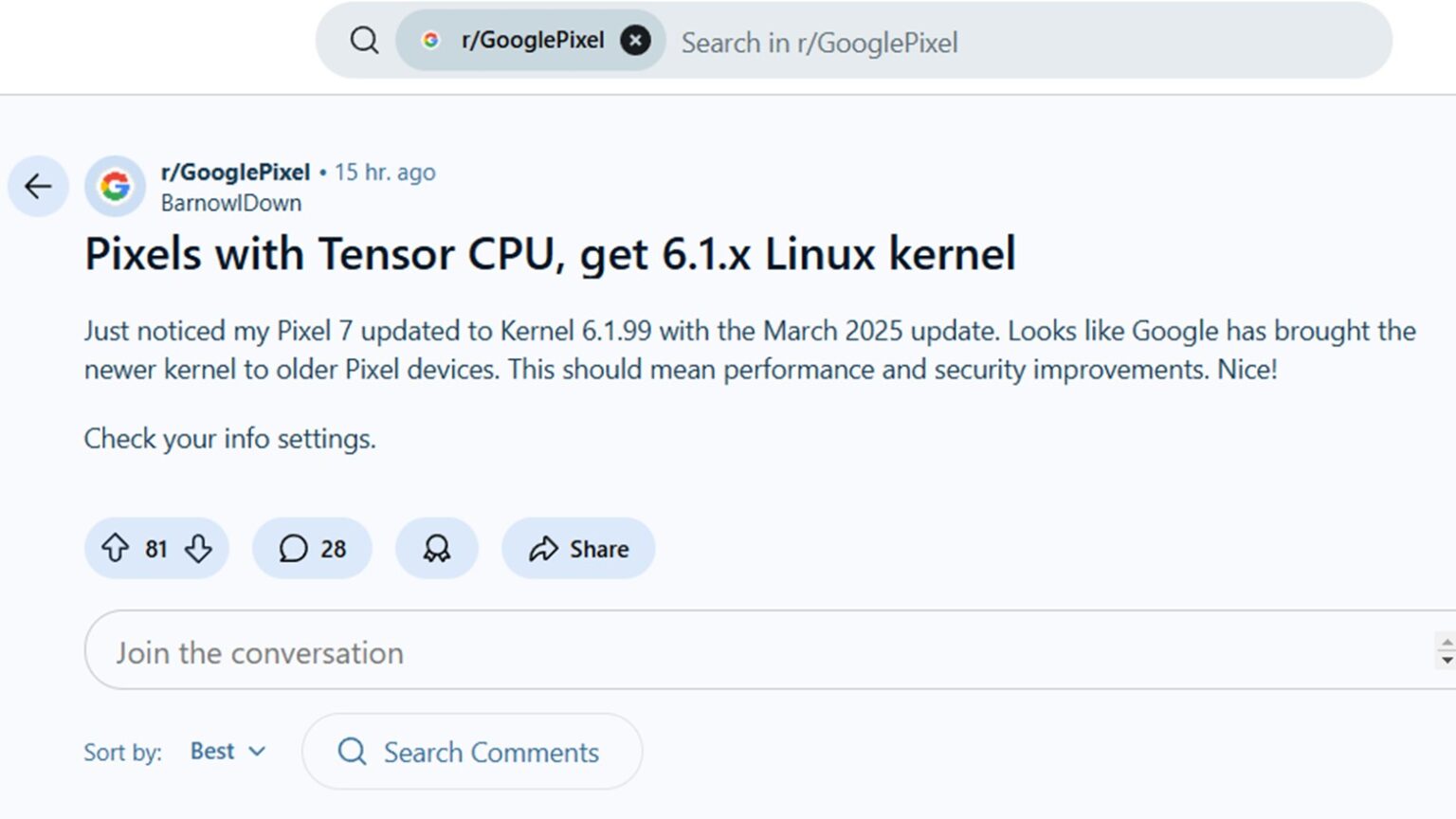This screenshot has height=819, width=1456.
Task: Give an award to the post
Action: [x=437, y=548]
